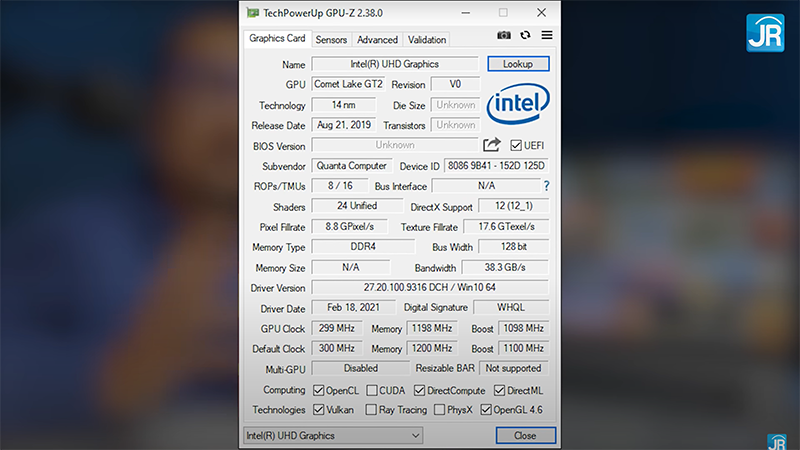Click the GPU Clock row Memory 1198 MHz
Viewport: 800px width, 450px height.
tap(432, 329)
